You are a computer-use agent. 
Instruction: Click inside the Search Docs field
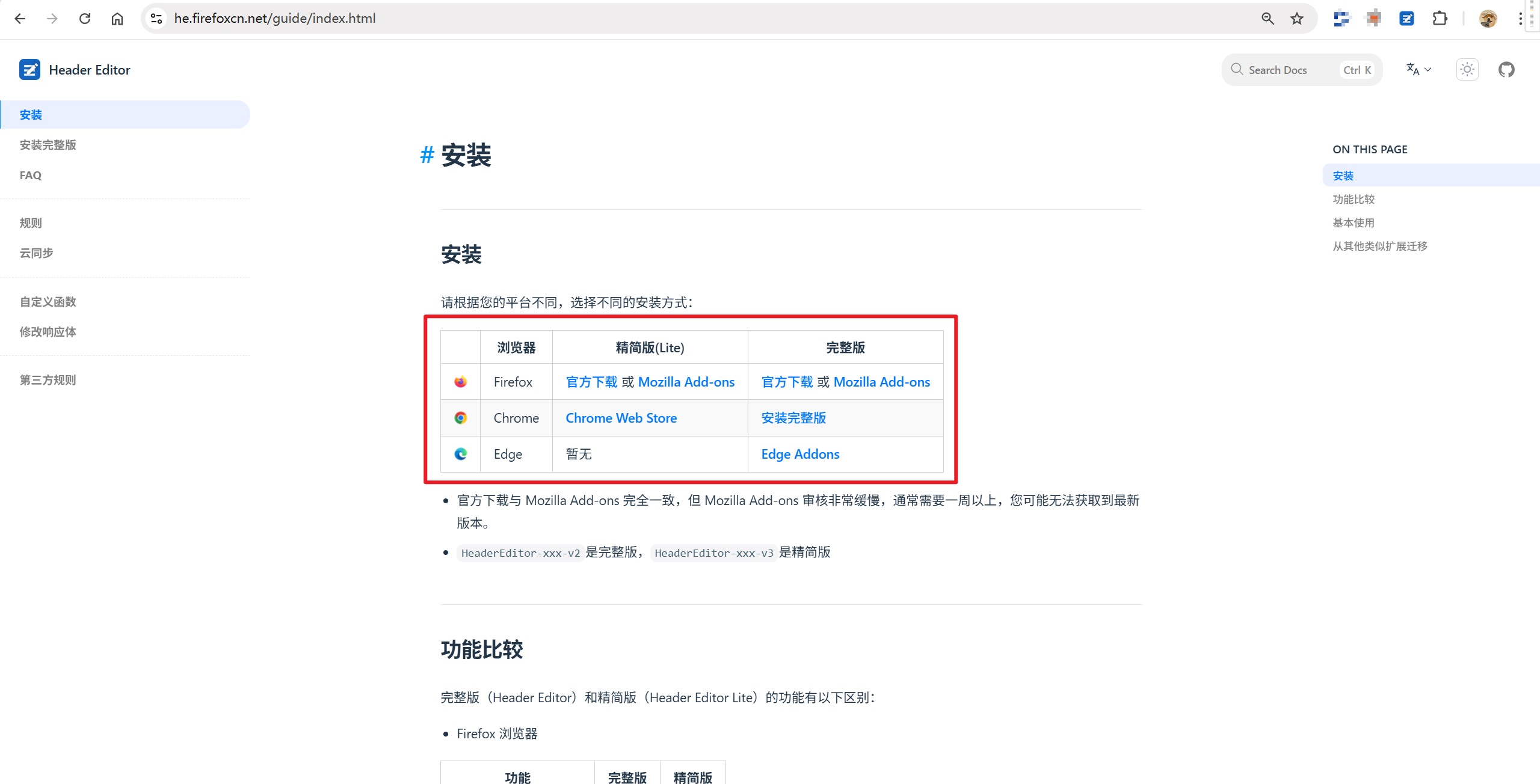[1287, 69]
